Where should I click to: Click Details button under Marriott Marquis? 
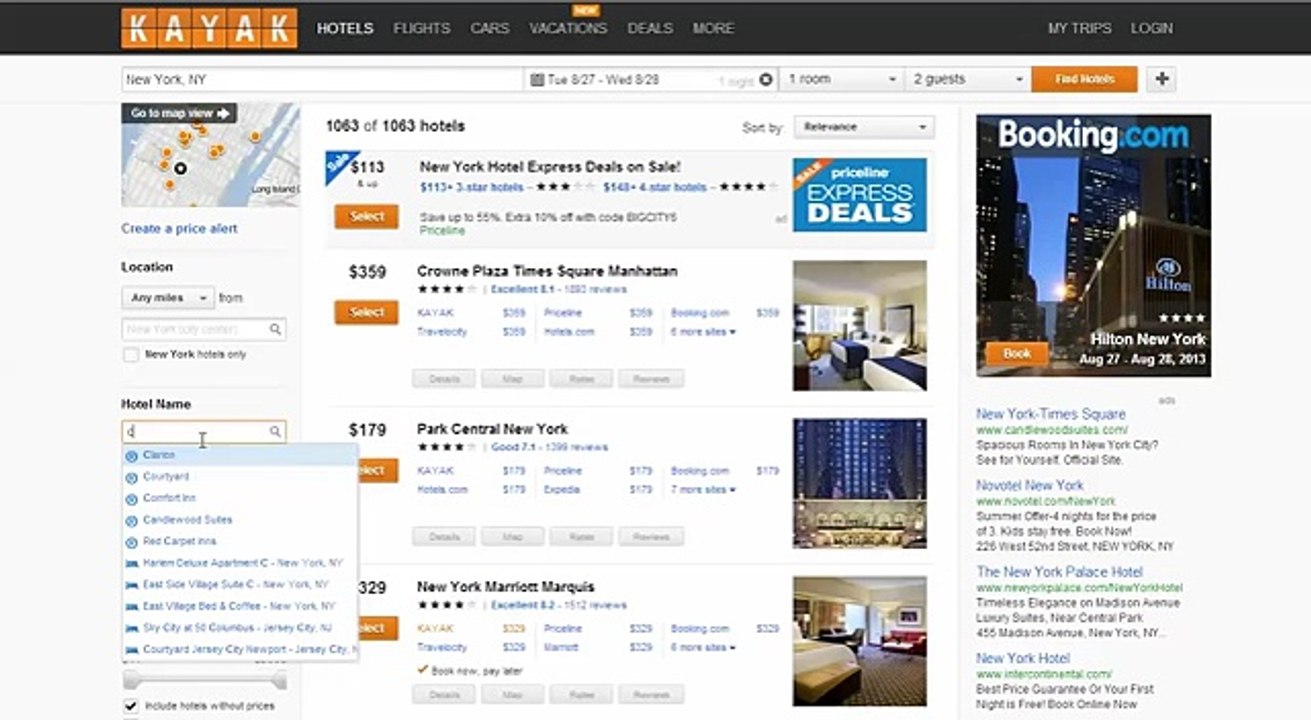(x=444, y=695)
